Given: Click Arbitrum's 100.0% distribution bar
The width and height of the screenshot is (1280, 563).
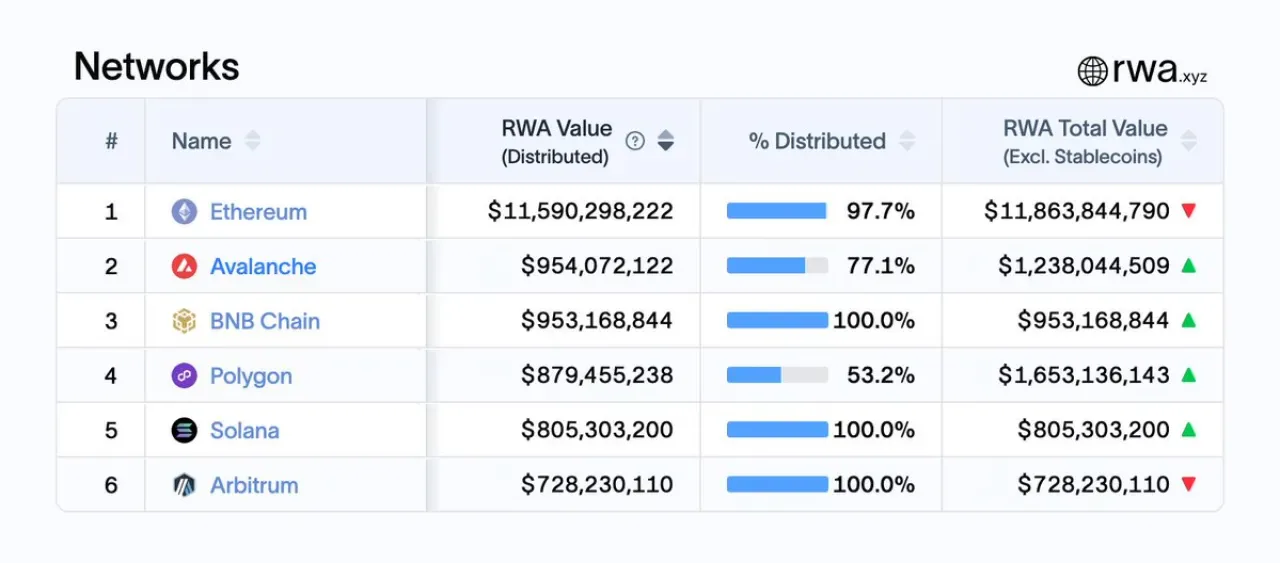Looking at the screenshot, I should tap(777, 484).
